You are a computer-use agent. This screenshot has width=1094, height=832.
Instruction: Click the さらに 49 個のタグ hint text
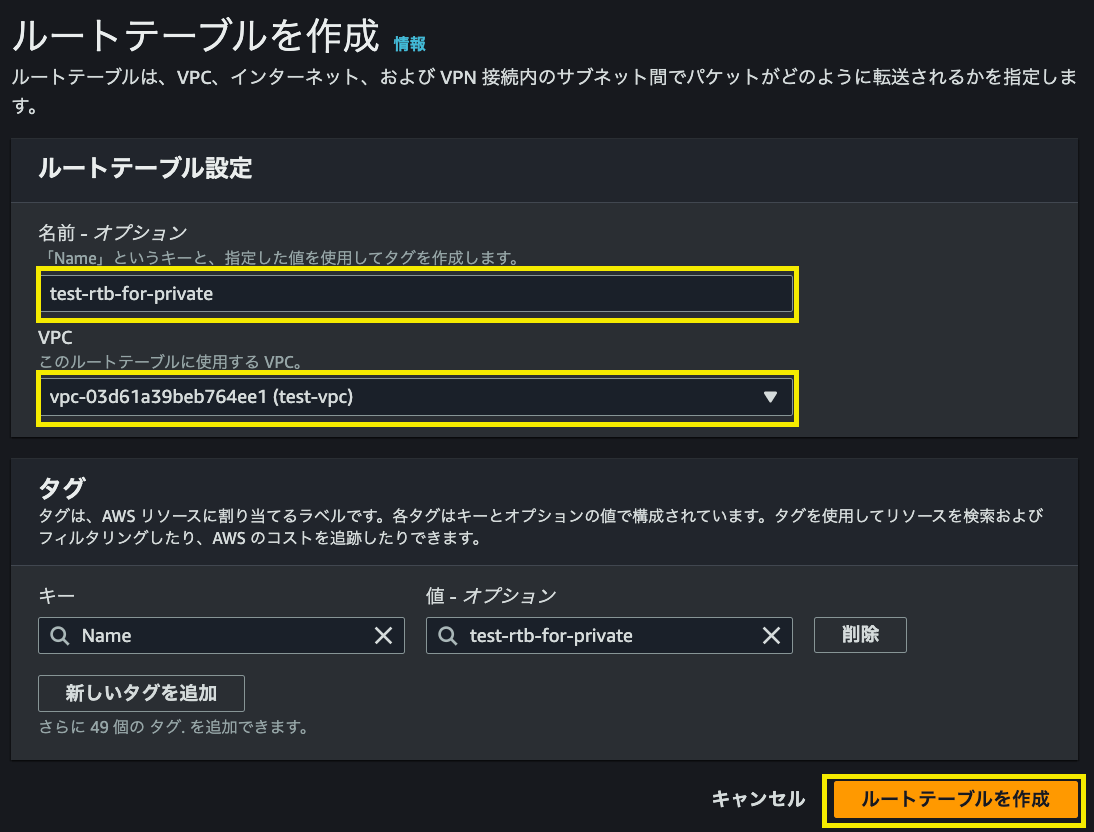pos(174,727)
